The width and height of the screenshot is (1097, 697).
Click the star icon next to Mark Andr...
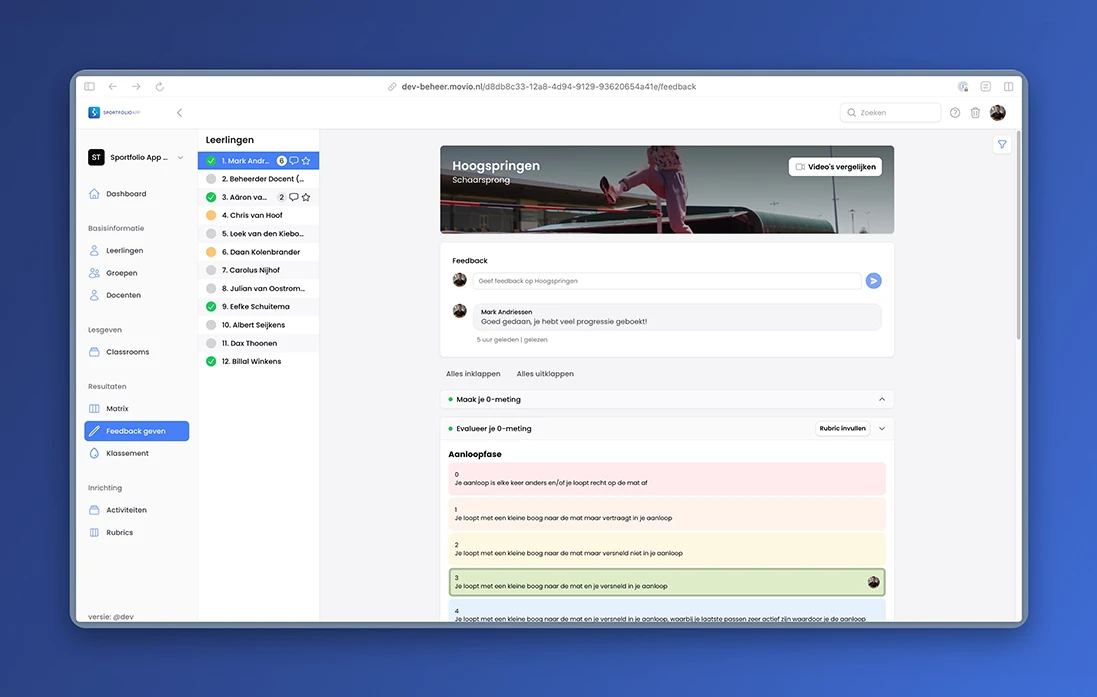pos(306,161)
